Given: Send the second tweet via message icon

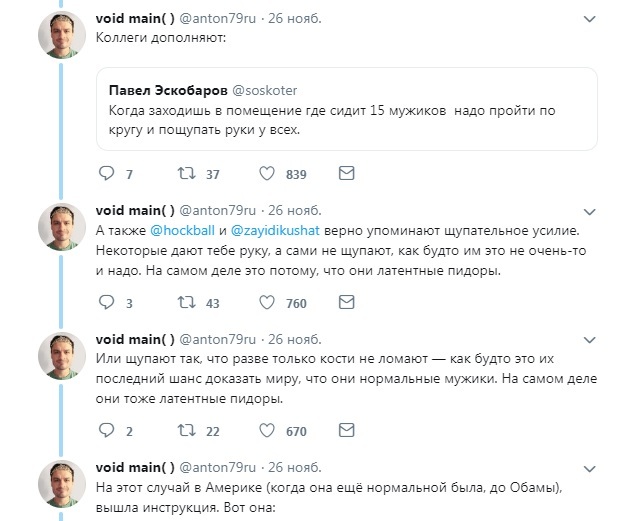Looking at the screenshot, I should (346, 303).
